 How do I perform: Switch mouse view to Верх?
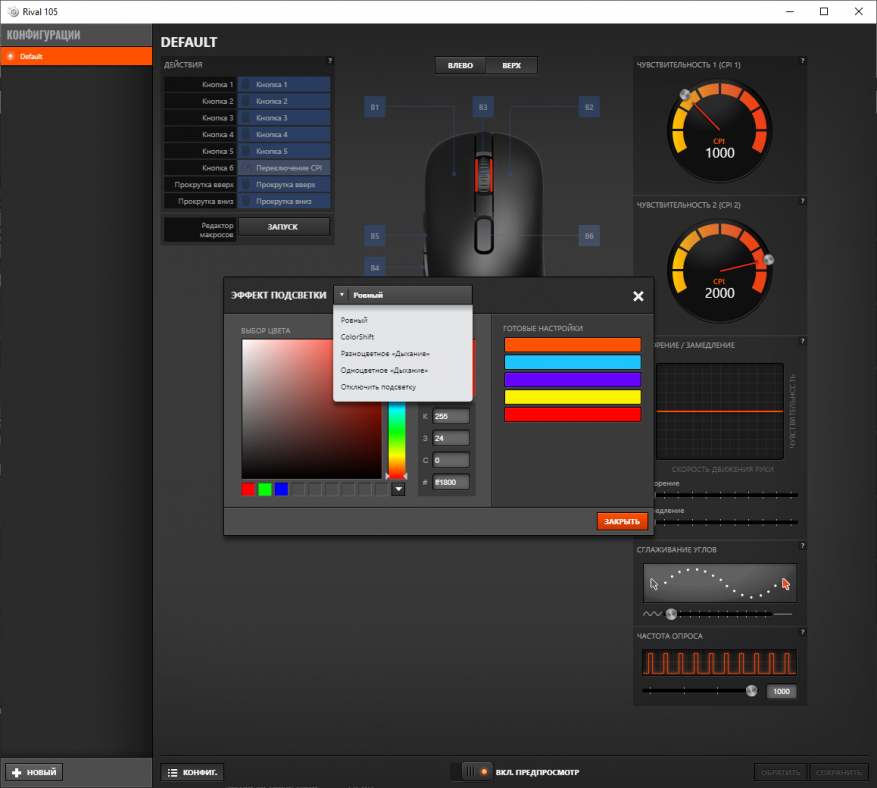(512, 65)
